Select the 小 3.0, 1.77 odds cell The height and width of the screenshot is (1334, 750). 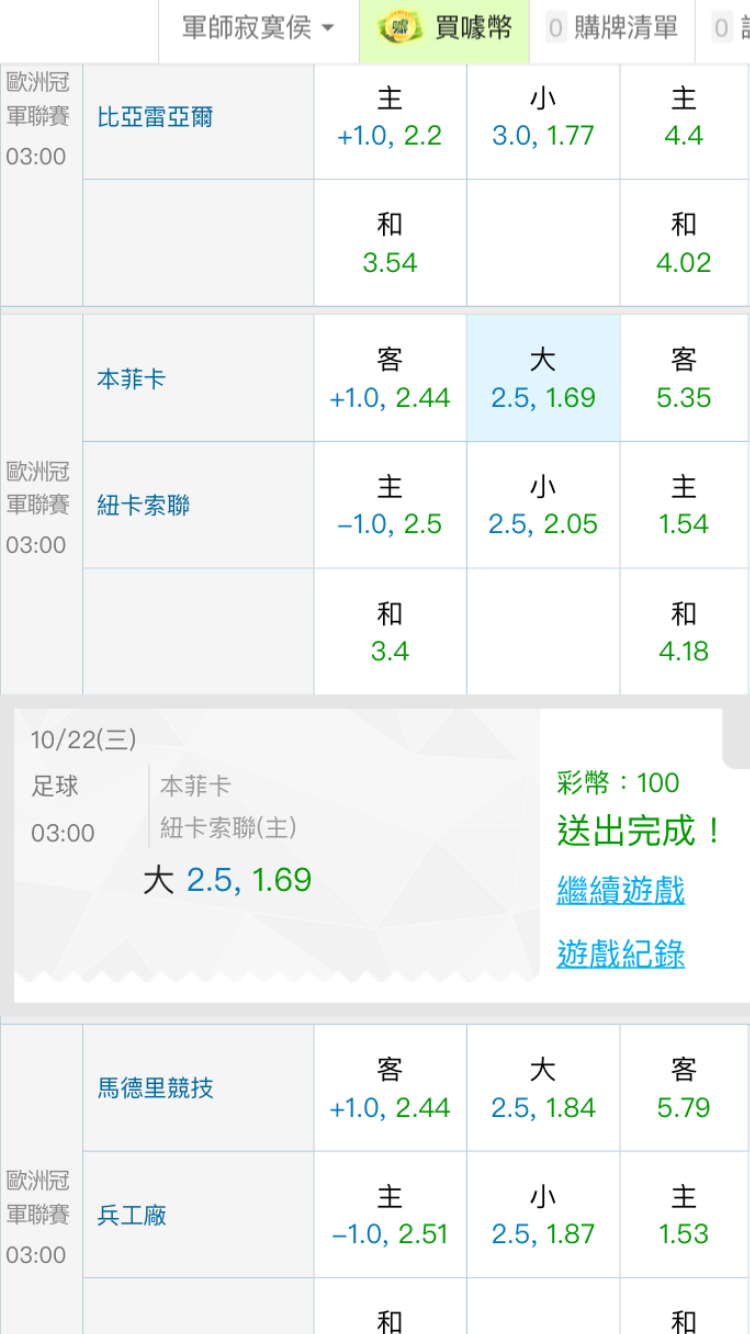point(543,117)
